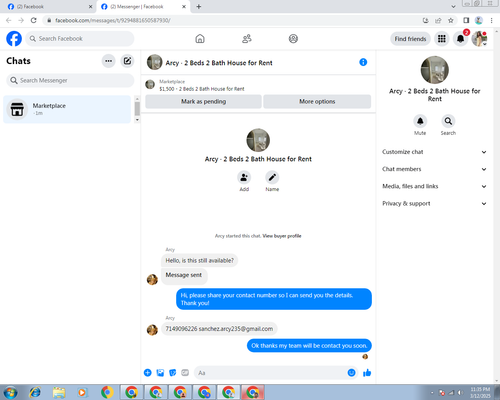500x400 pixels.
Task: Mark the listing as pending
Action: 203,101
